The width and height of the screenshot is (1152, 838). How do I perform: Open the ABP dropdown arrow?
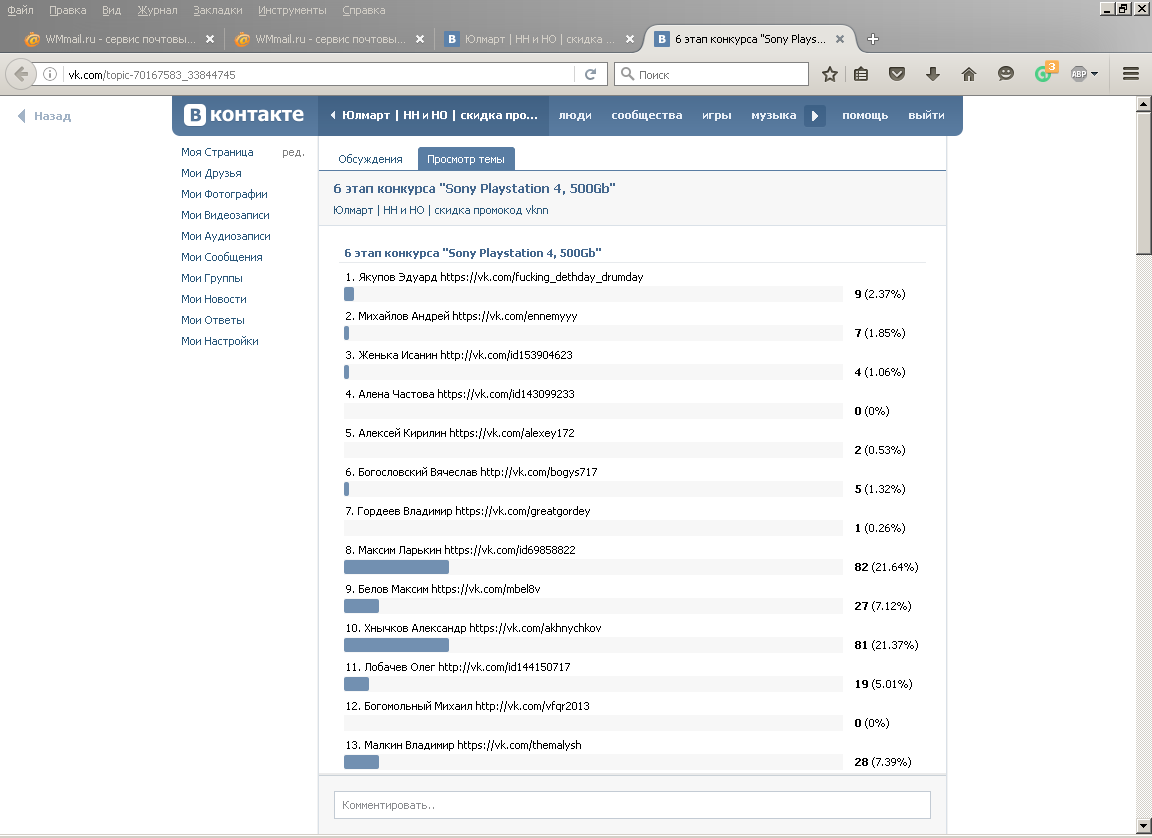[x=1095, y=74]
